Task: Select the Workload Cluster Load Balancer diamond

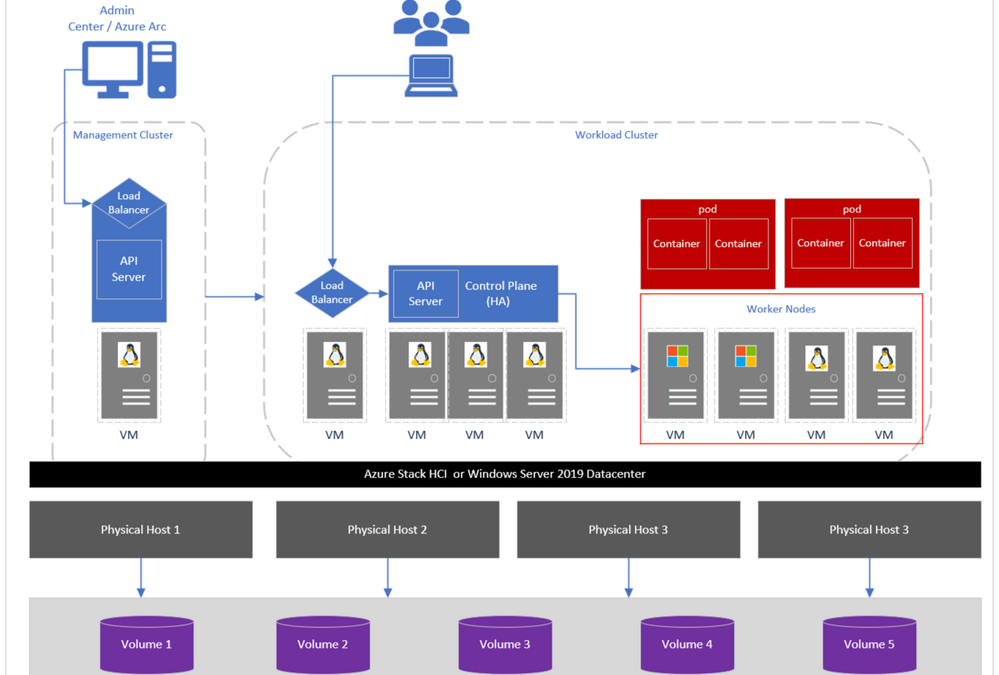Action: [332, 293]
